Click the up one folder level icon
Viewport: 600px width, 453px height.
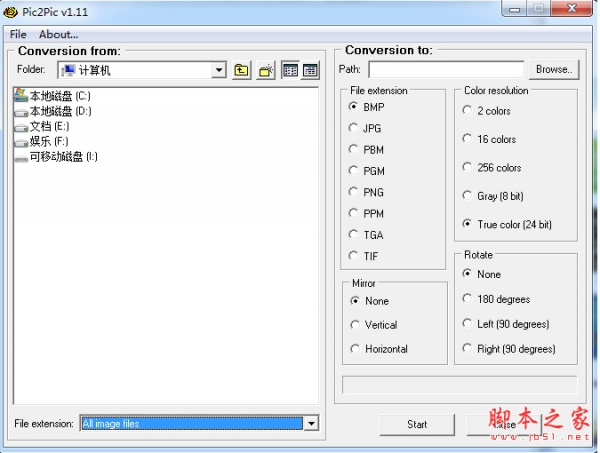point(241,70)
